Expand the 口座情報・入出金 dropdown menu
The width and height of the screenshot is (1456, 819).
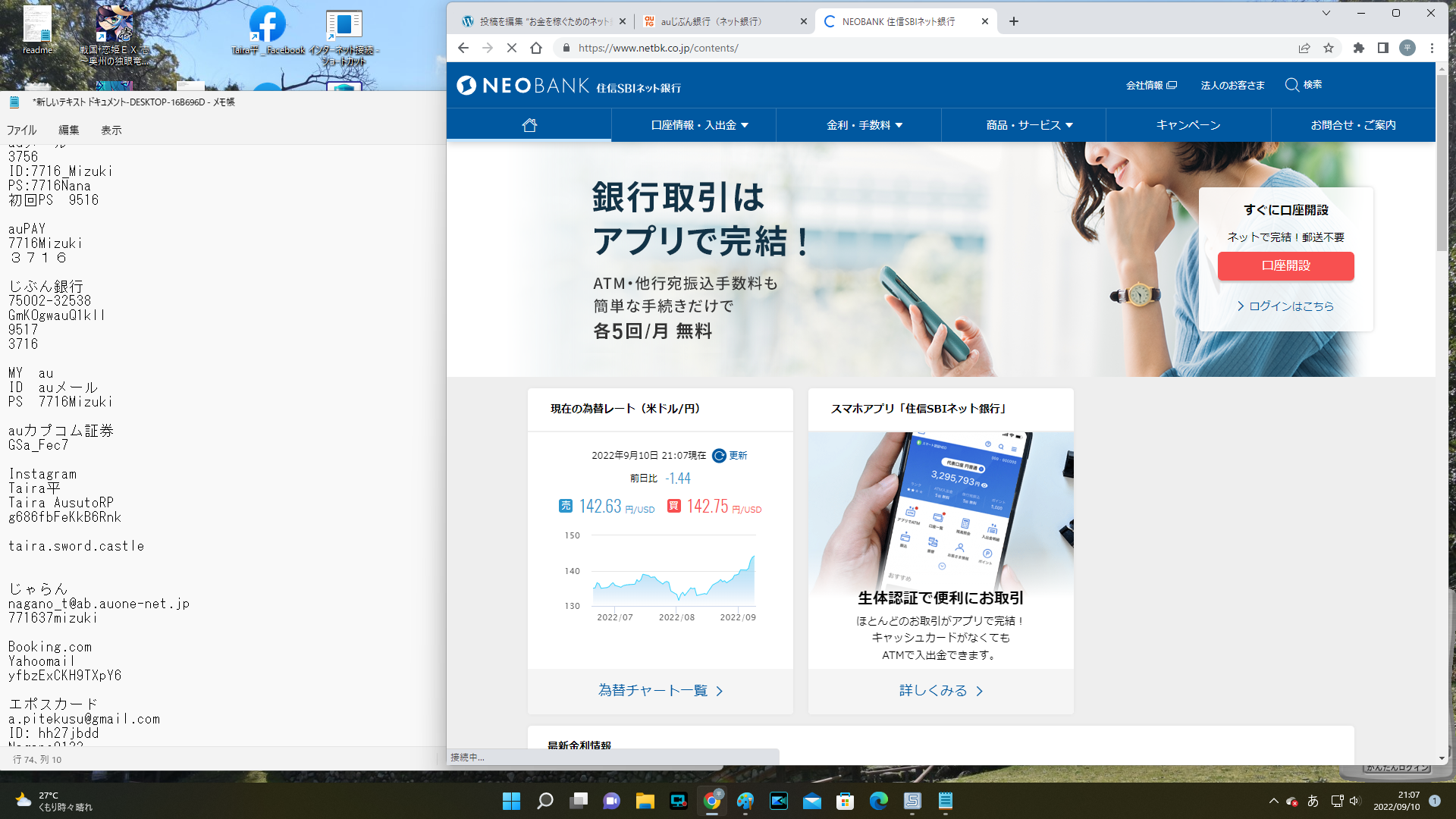point(699,125)
